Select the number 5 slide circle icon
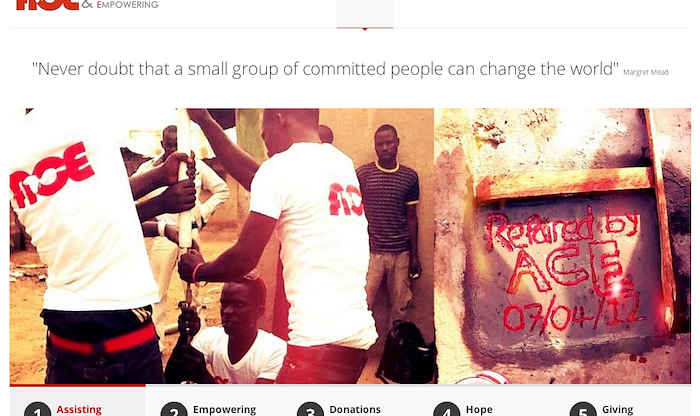 click(x=583, y=410)
